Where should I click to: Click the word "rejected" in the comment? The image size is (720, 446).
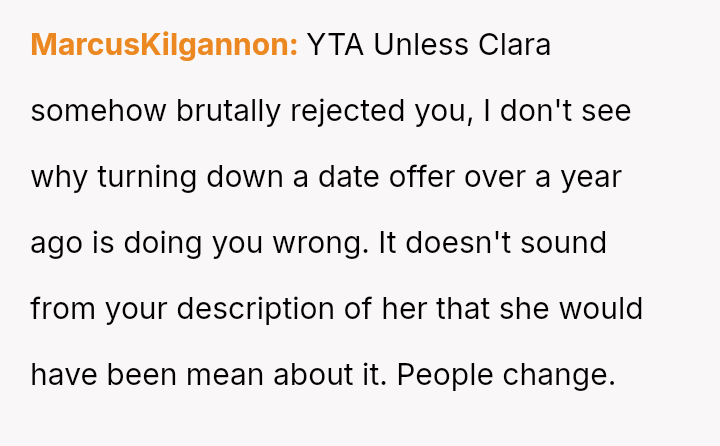point(346,111)
